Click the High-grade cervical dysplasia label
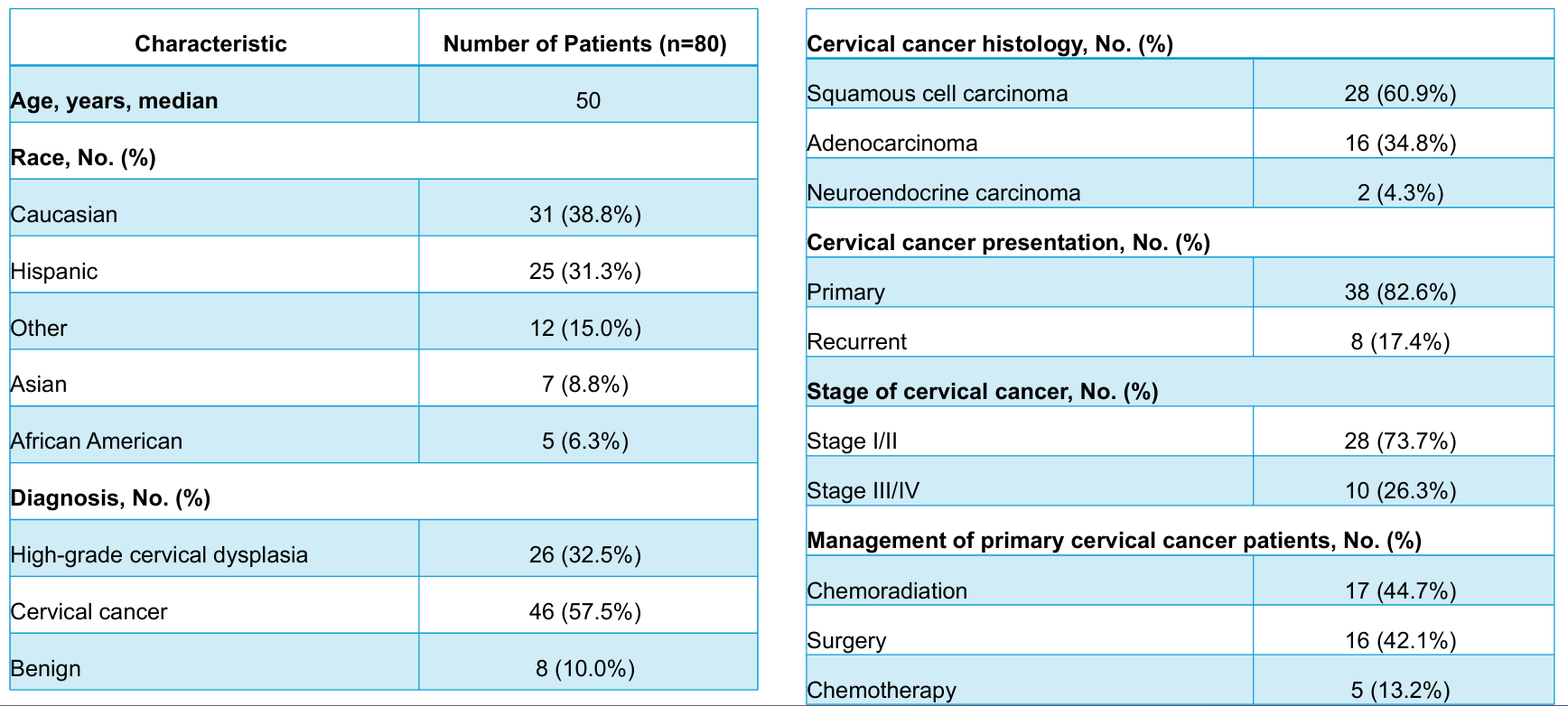 (159, 555)
